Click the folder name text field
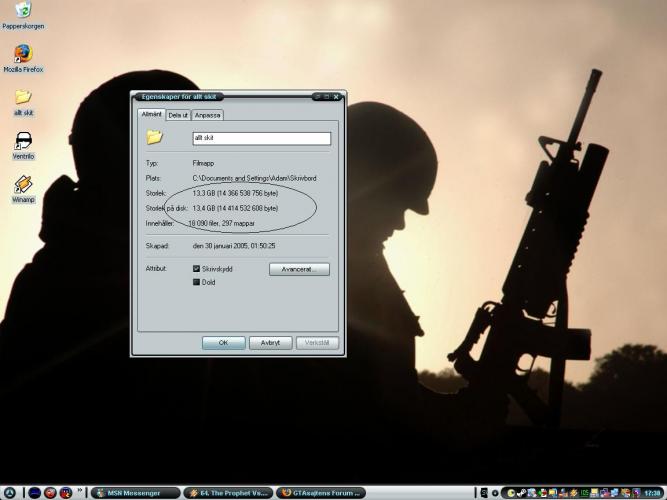Screen dimensions: 667x500 pyautogui.click(x=261, y=139)
